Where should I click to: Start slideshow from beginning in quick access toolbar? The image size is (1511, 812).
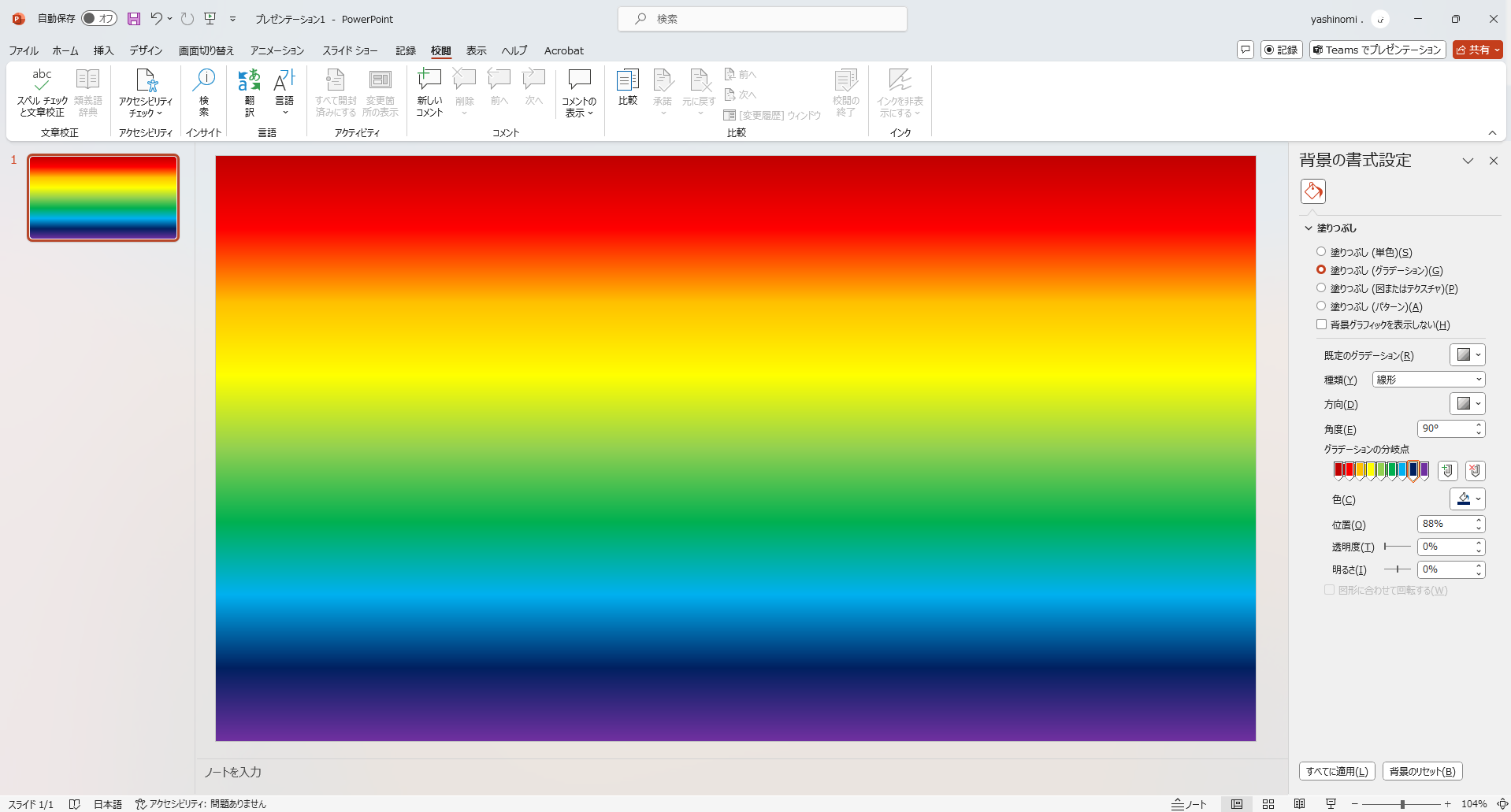210,19
